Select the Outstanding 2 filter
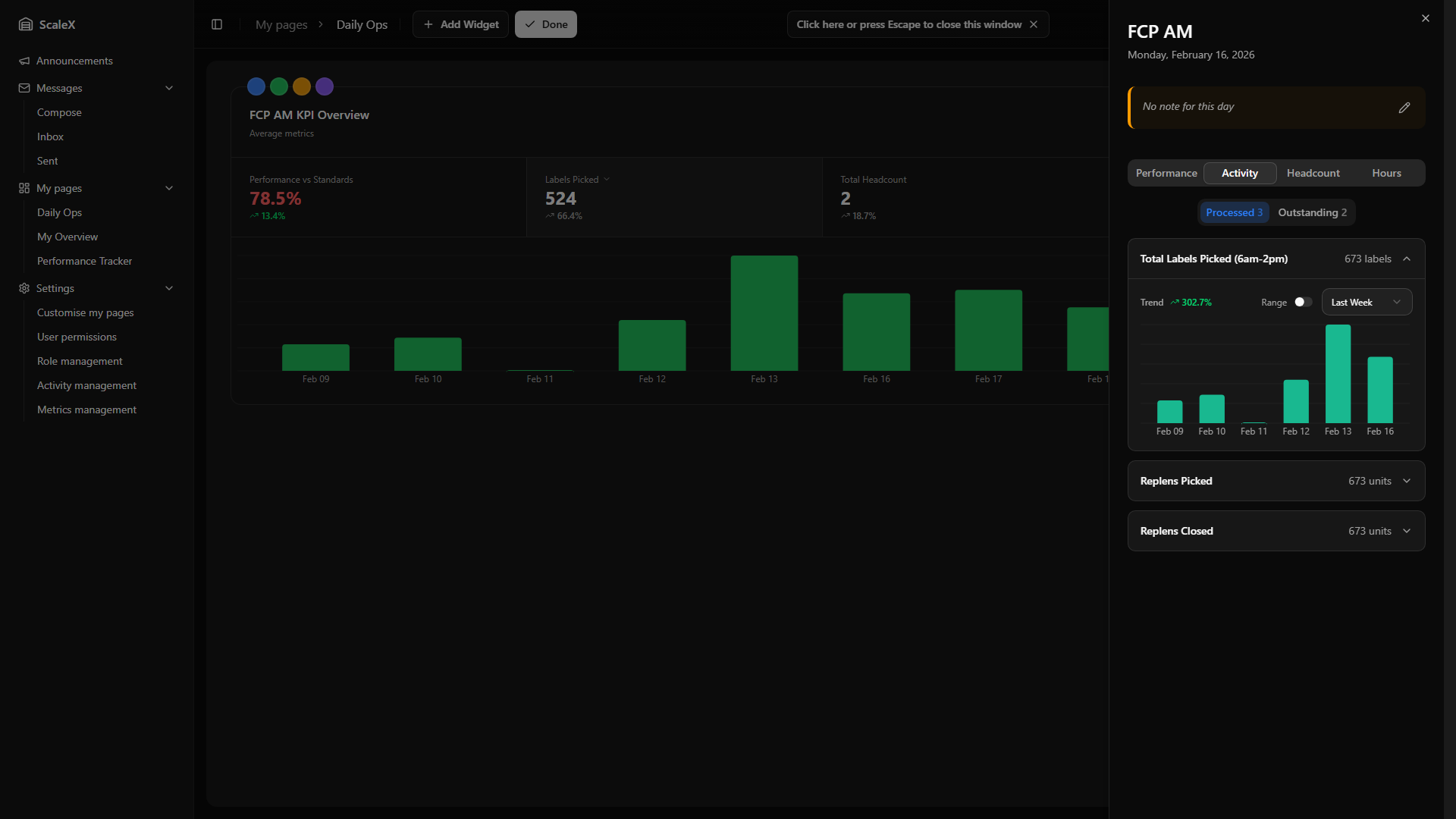 pos(1312,212)
